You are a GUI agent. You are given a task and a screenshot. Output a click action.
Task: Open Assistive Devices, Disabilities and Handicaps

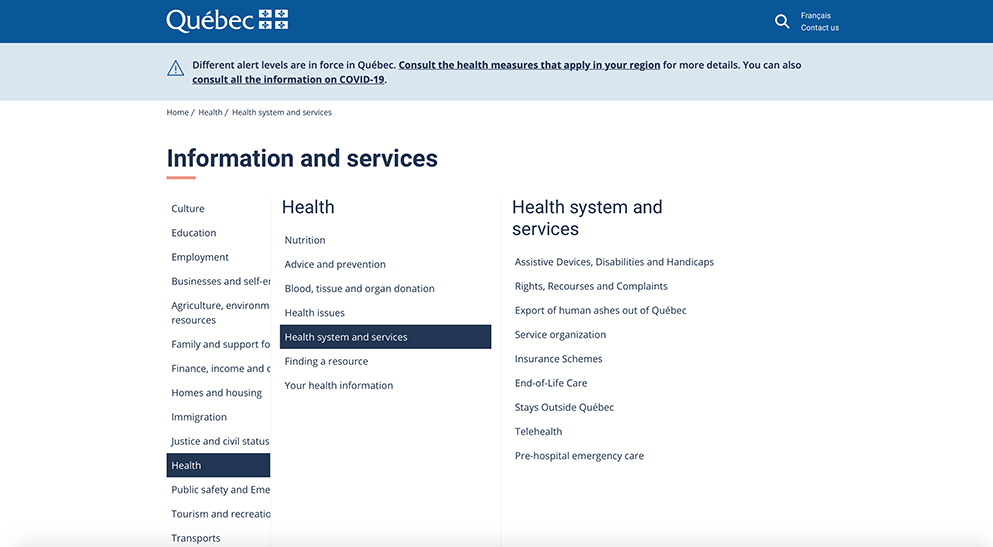coord(614,262)
